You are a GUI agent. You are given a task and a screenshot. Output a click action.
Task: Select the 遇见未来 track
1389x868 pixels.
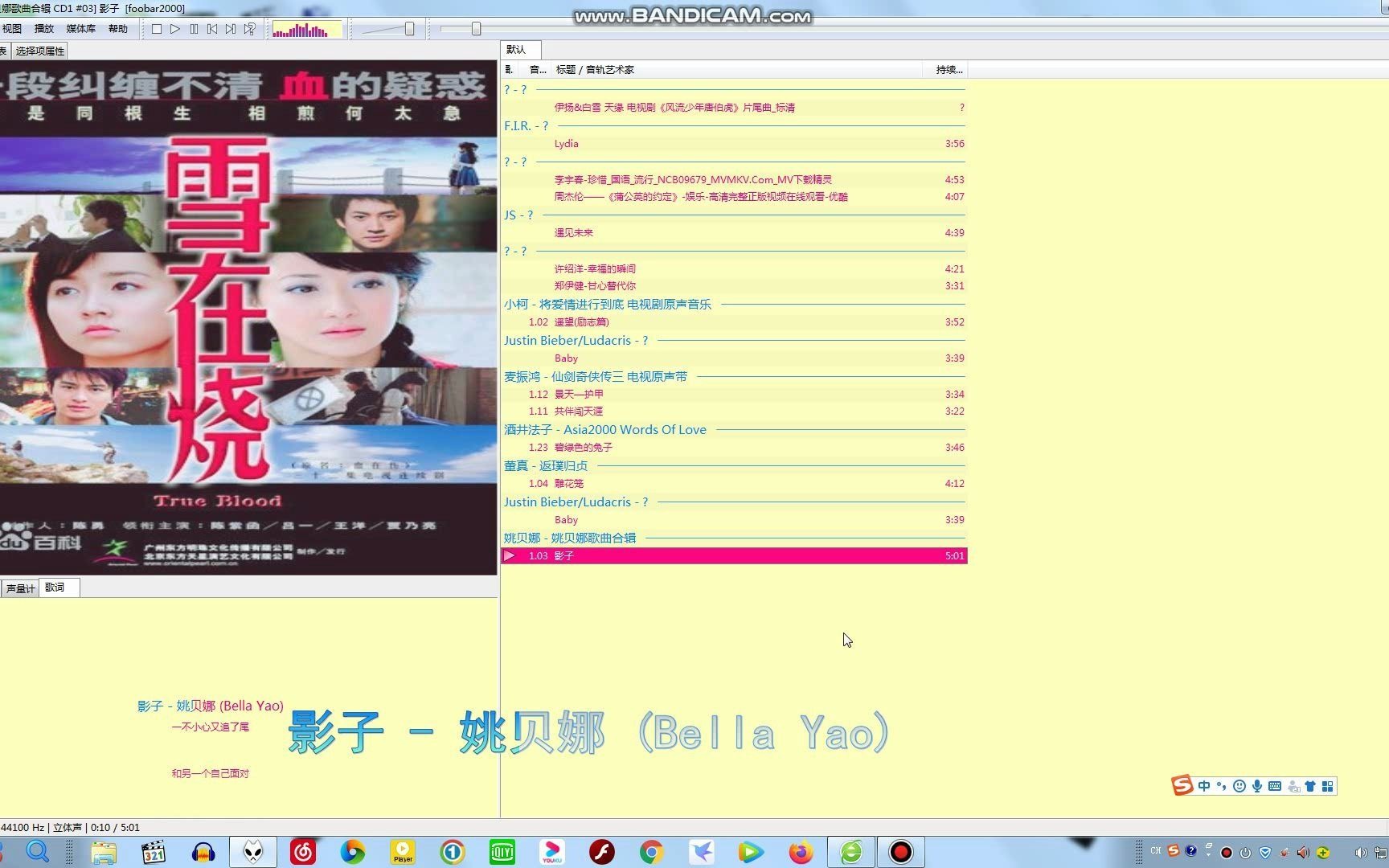[x=734, y=233]
